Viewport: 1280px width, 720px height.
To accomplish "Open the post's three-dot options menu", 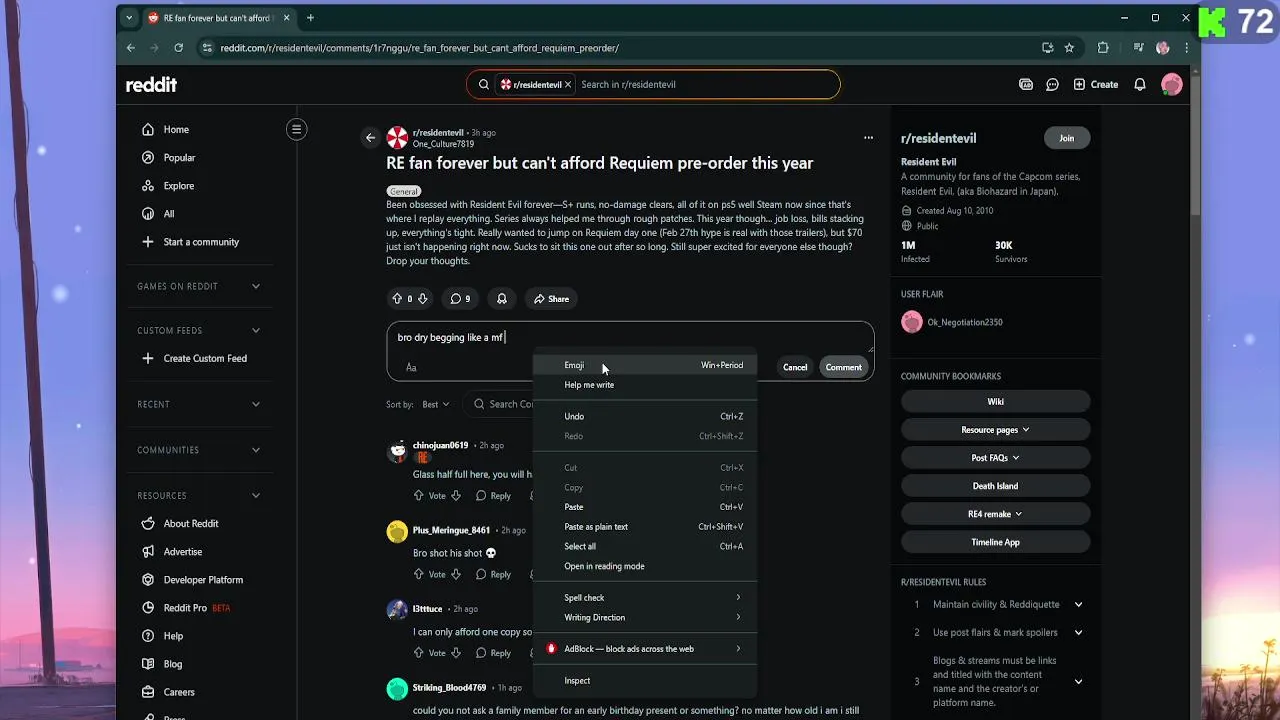I will [868, 138].
